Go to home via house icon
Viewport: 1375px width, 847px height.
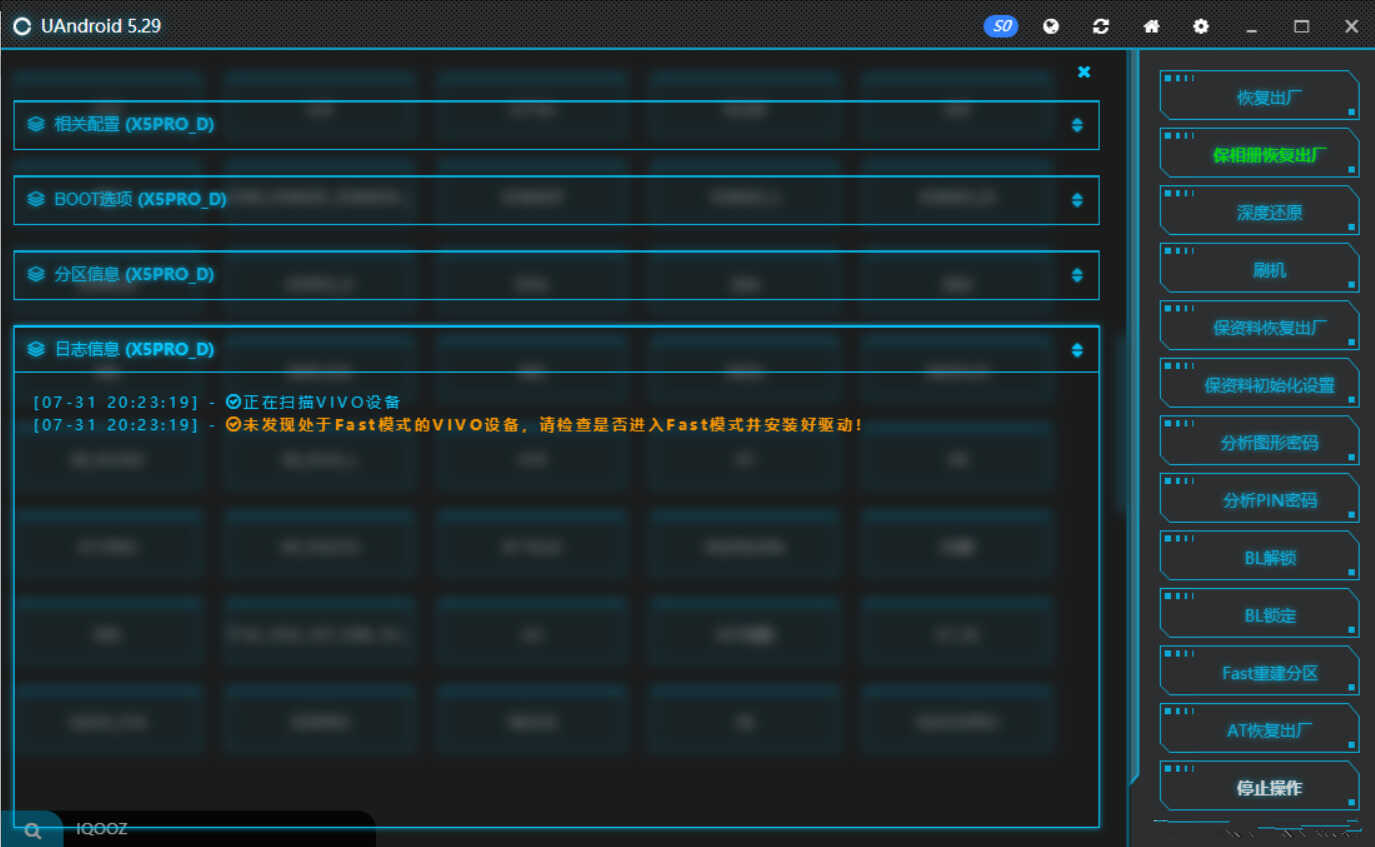[x=1151, y=27]
